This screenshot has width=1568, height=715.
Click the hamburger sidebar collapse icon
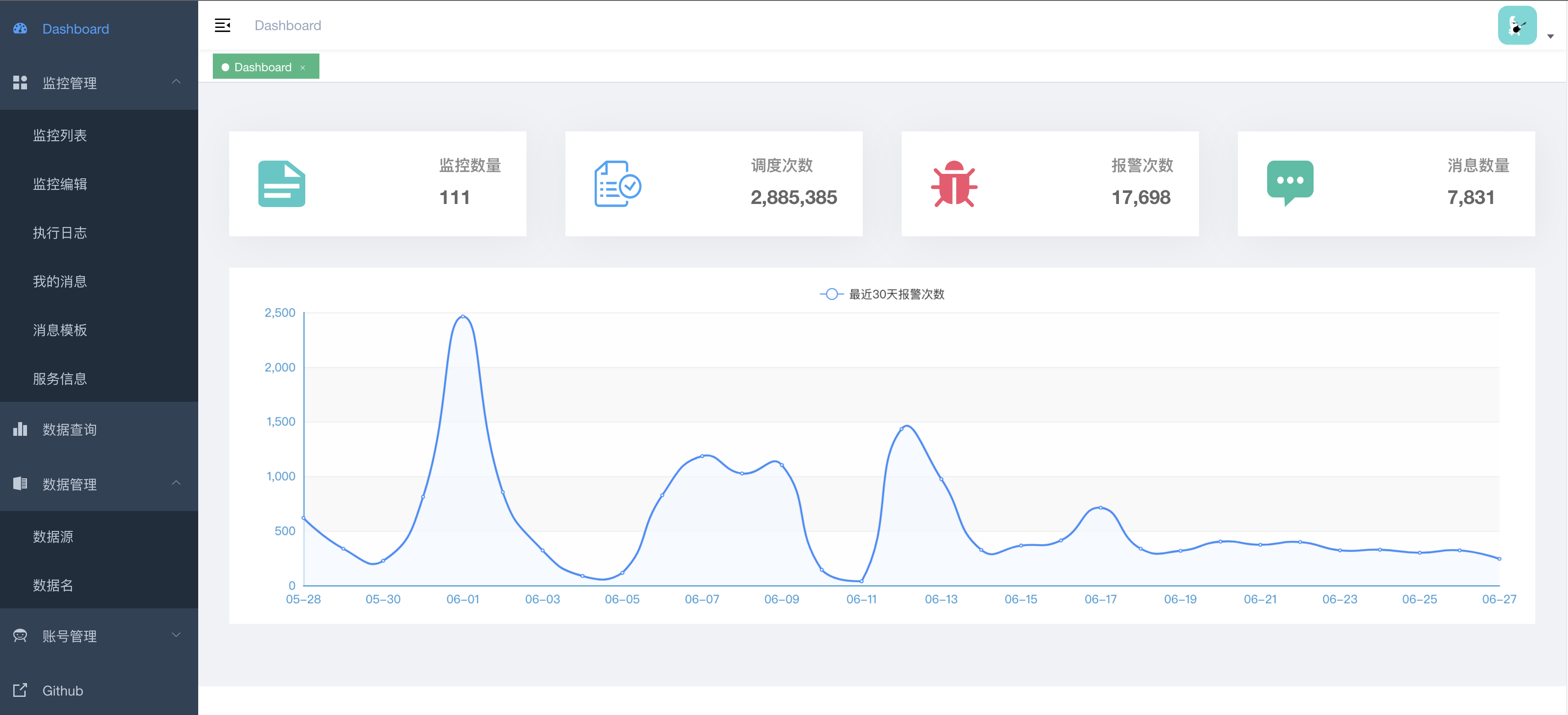[x=222, y=26]
